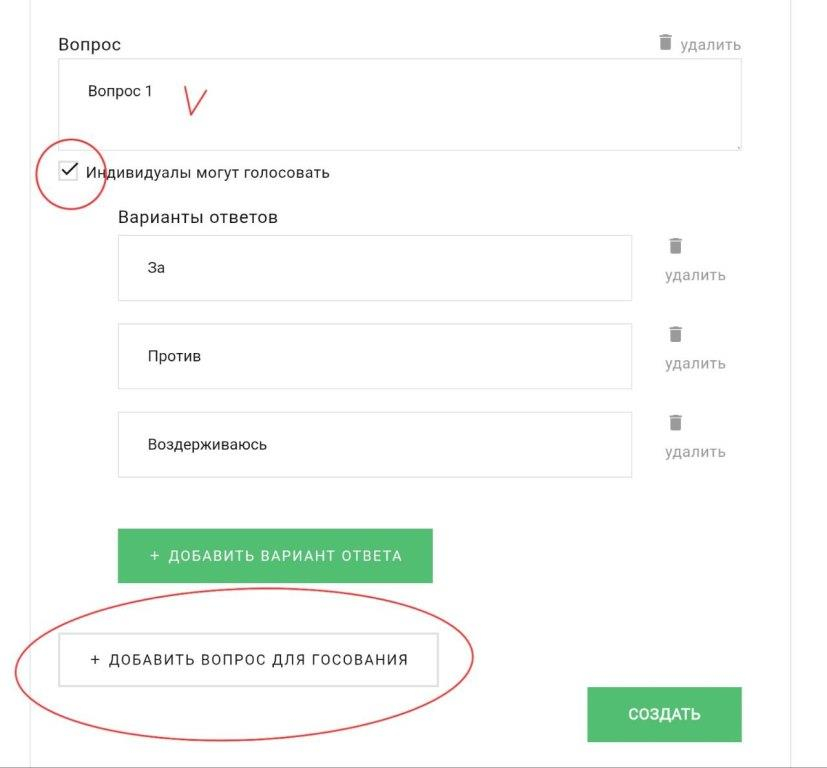Screen dimensions: 827x768
Task: Click the resize handle of the question text area
Action: coord(737,146)
